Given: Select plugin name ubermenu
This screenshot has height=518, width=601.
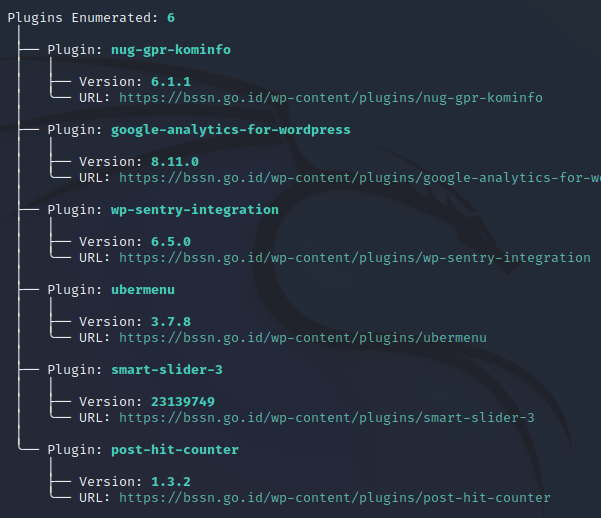Looking at the screenshot, I should (143, 290).
